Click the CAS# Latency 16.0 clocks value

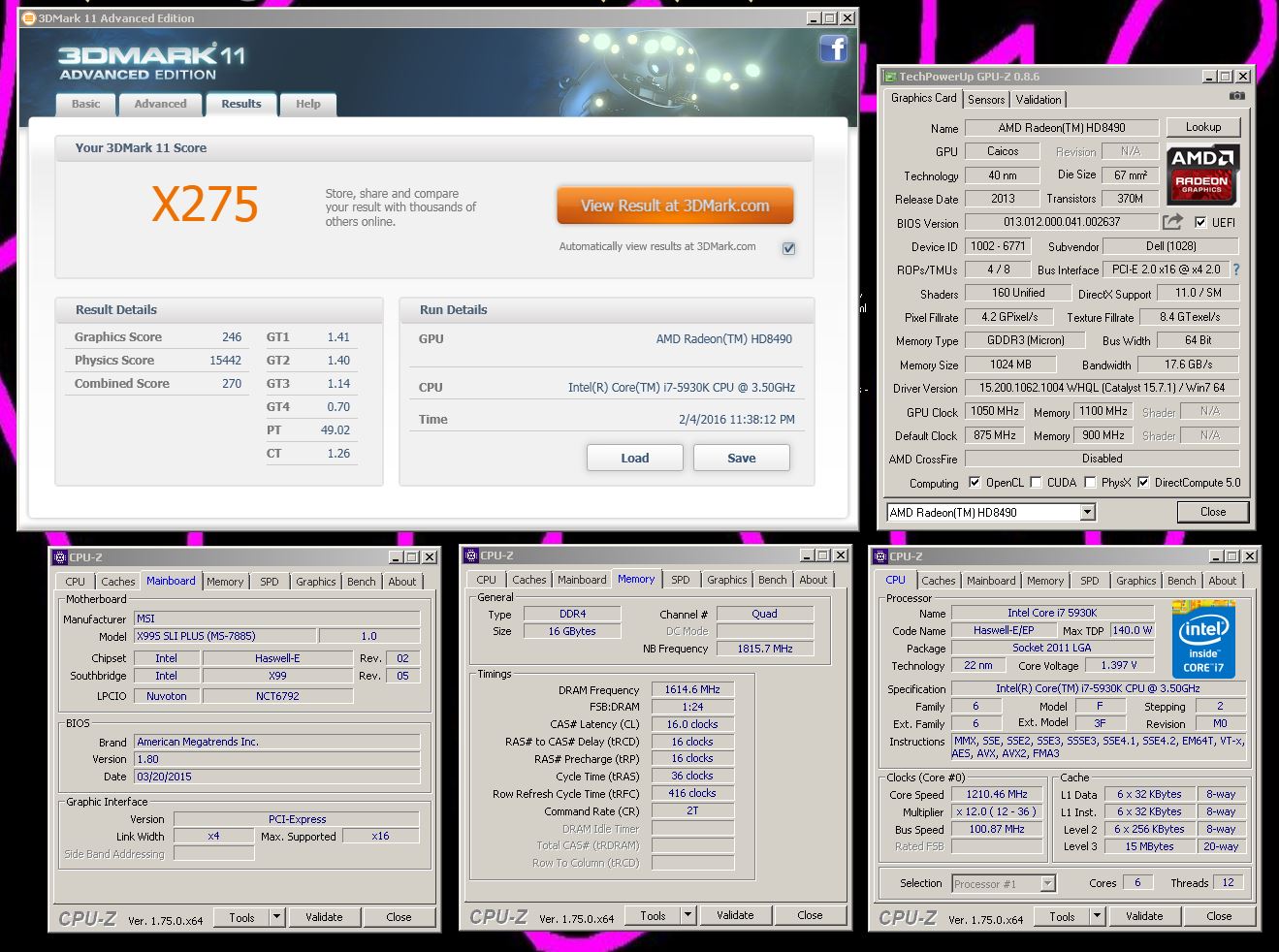point(692,724)
